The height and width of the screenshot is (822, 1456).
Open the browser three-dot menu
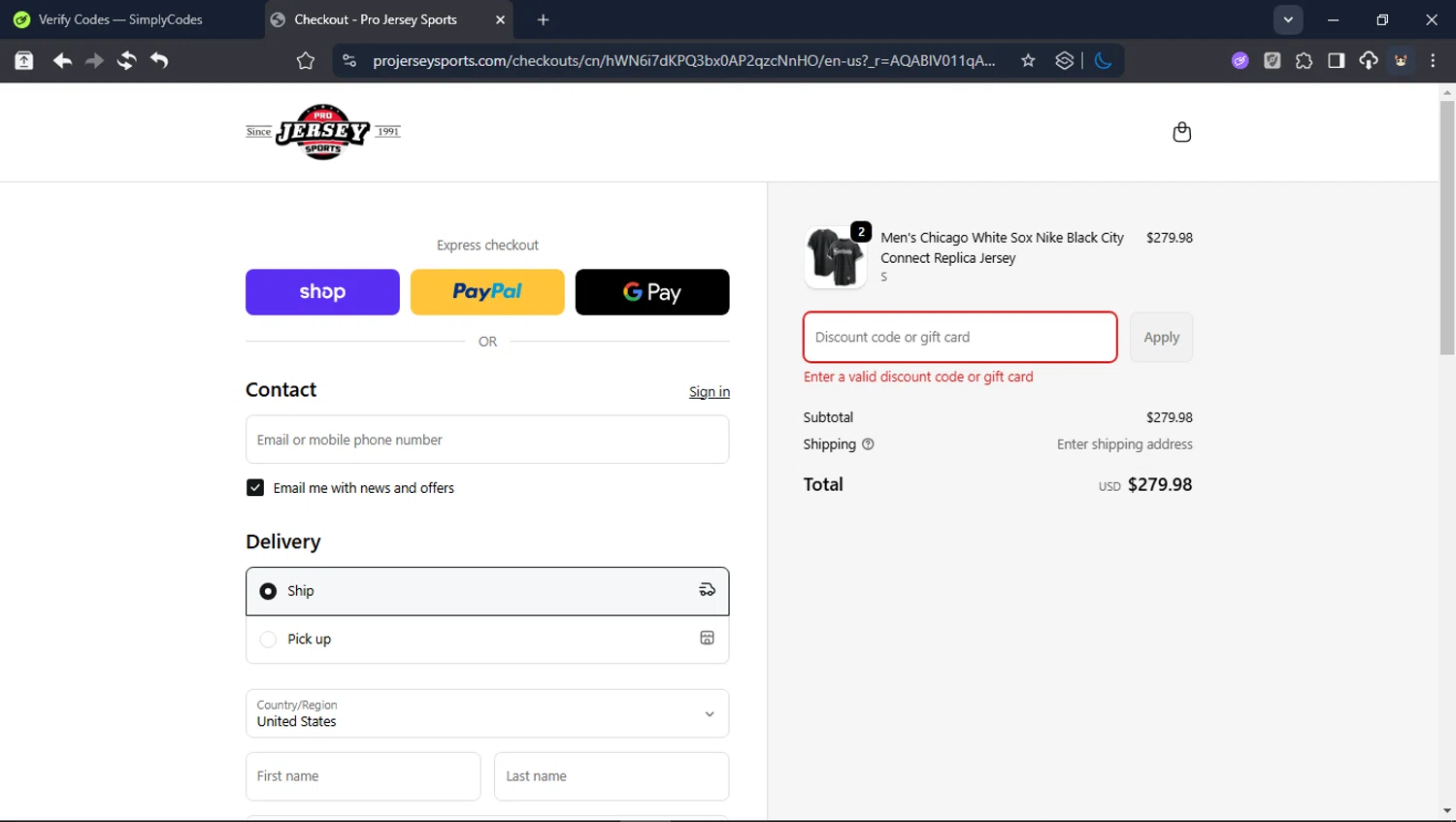[1433, 60]
